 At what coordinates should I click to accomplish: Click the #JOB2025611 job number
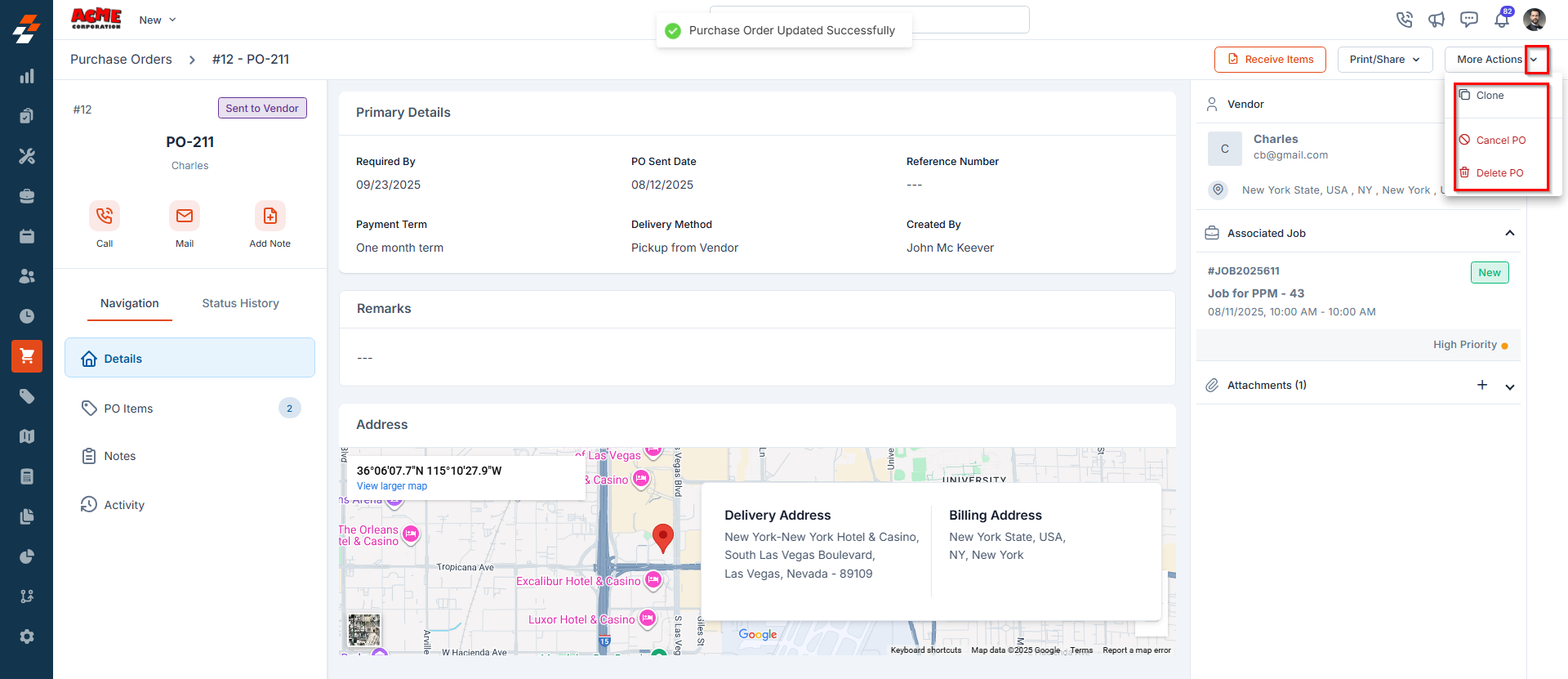click(1244, 270)
